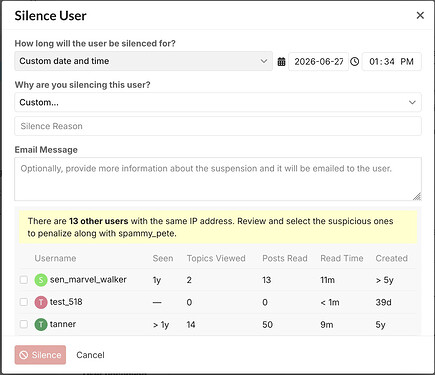Click the clock icon beside the time
Viewport: 435px width, 375px height.
click(355, 62)
